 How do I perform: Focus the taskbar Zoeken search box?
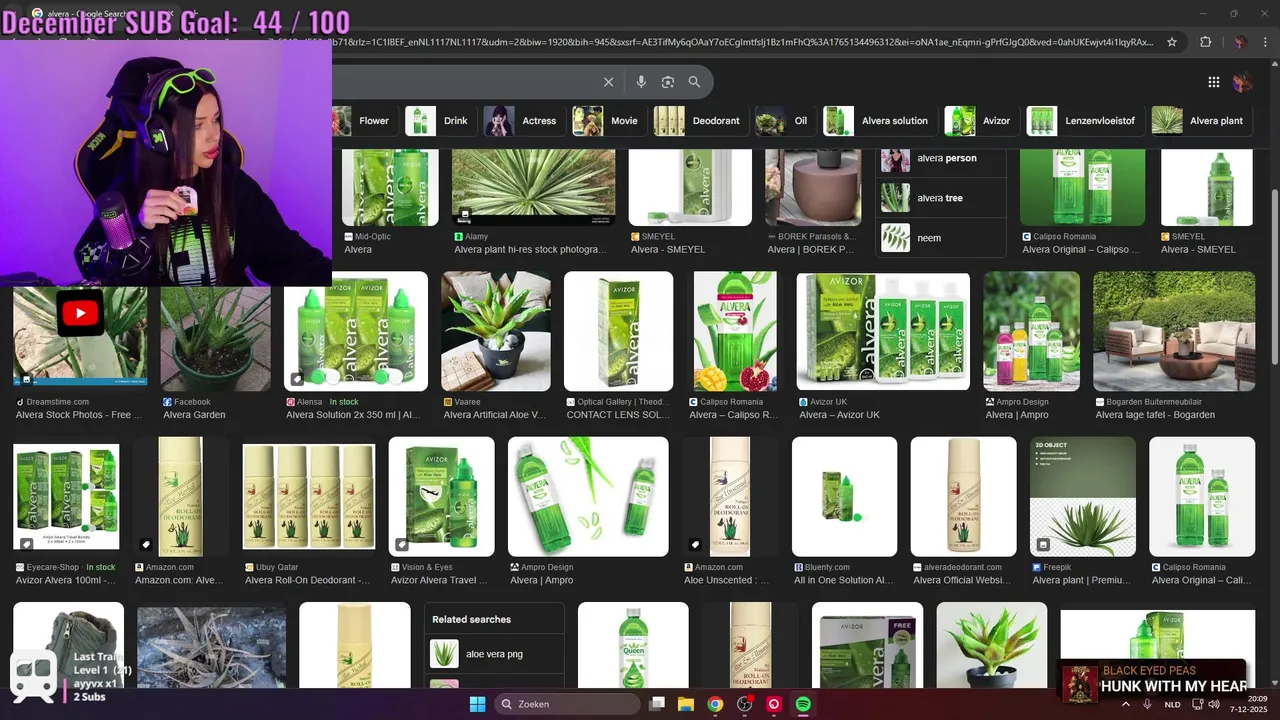pos(566,704)
